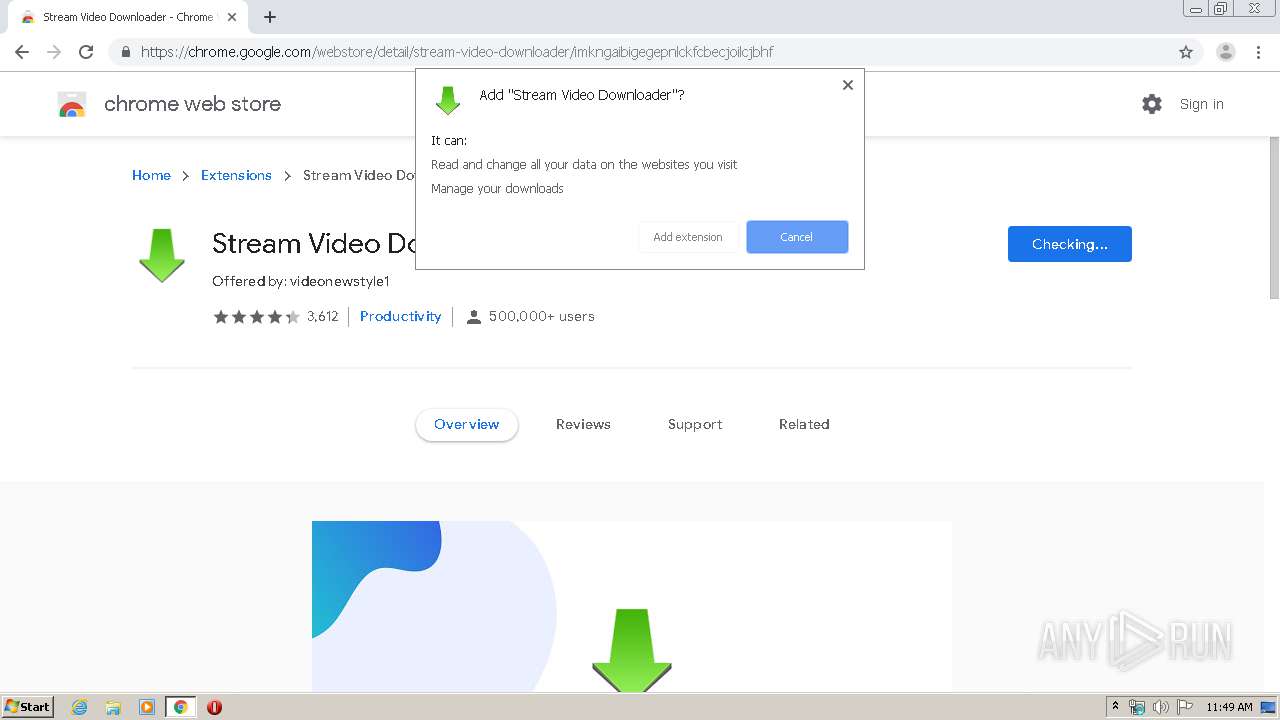Click the volume tray icon
This screenshot has height=720, width=1280.
point(1161,707)
